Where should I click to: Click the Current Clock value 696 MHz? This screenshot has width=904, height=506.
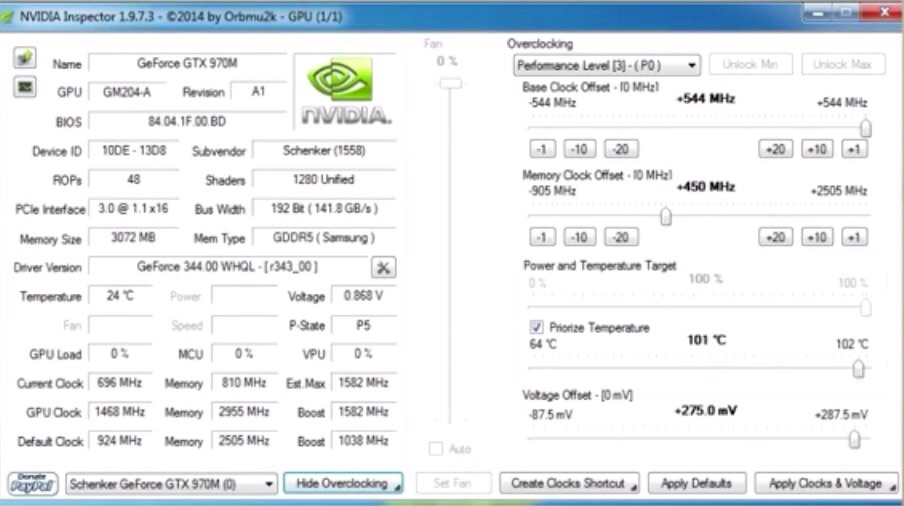pyautogui.click(x=120, y=383)
